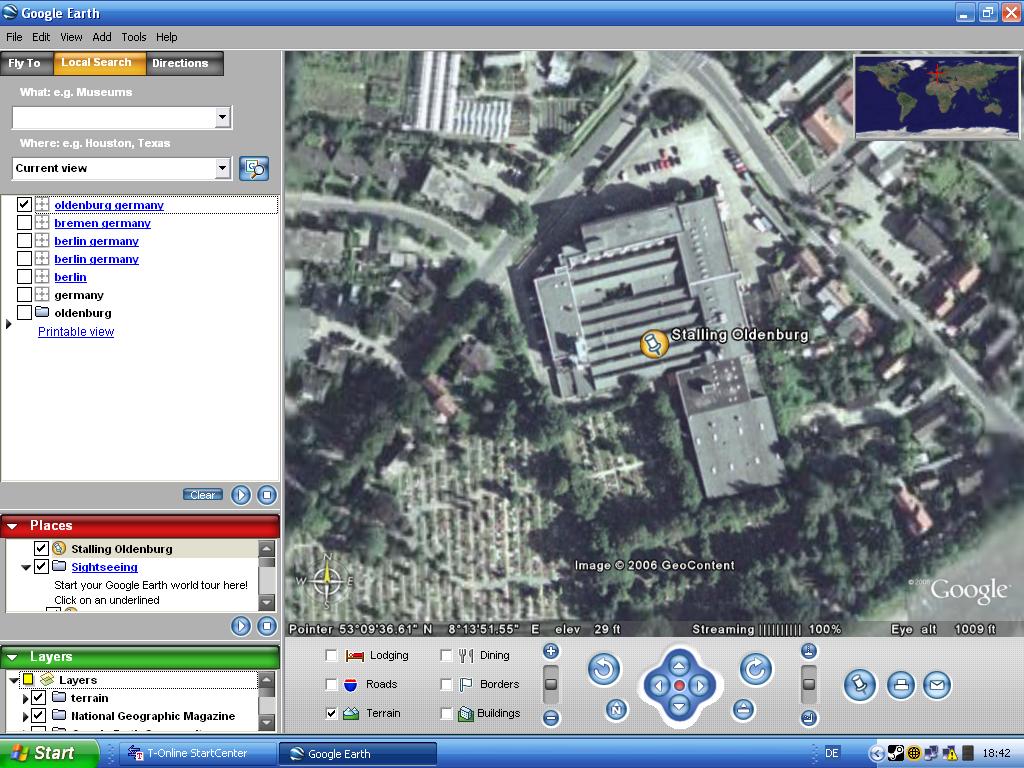The width and height of the screenshot is (1024, 768).
Task: Open the Help menu
Action: point(167,37)
